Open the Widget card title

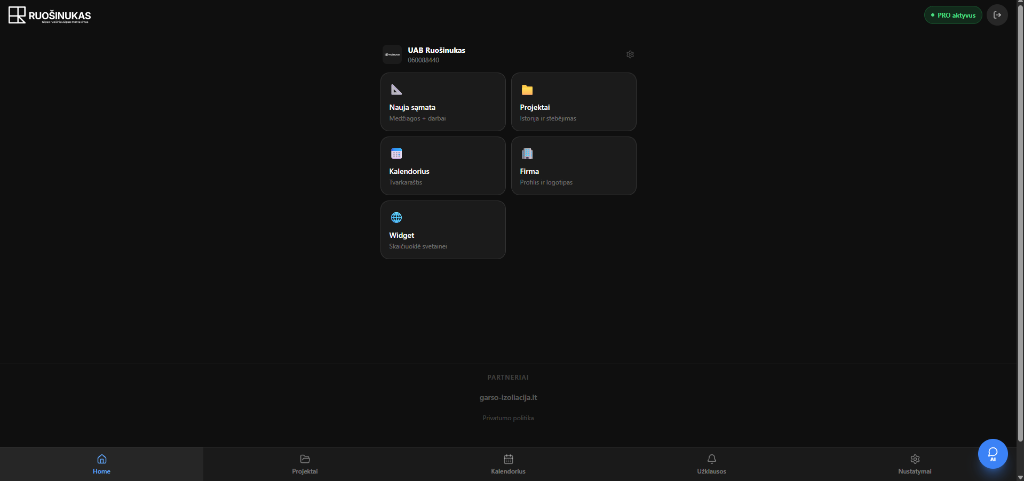pyautogui.click(x=402, y=235)
